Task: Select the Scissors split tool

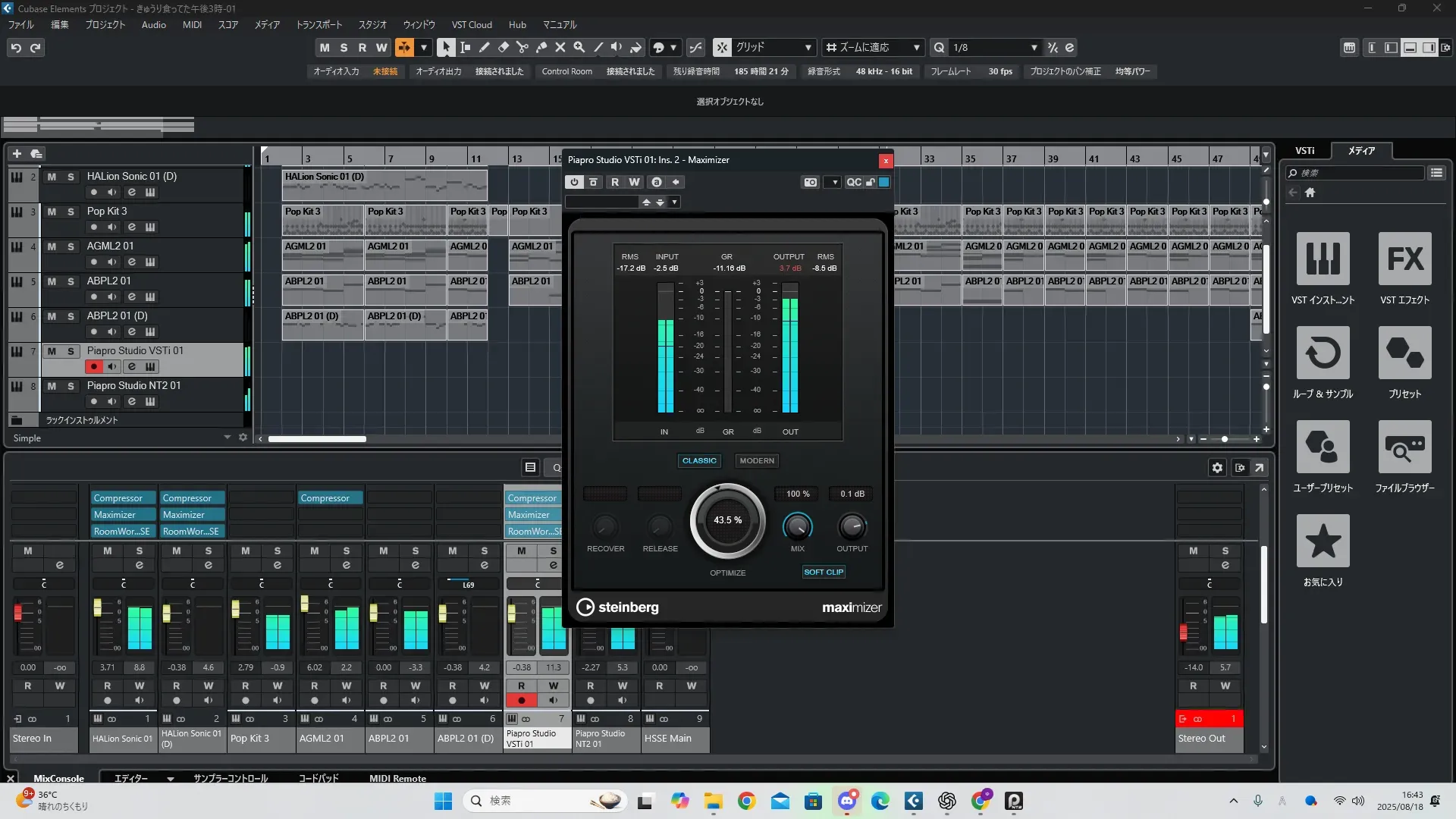Action: coord(522,48)
